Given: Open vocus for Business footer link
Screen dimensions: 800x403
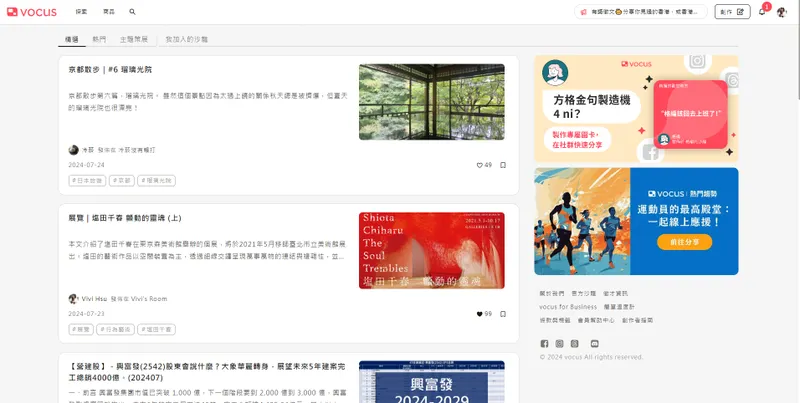Looking at the screenshot, I should 568,307.
